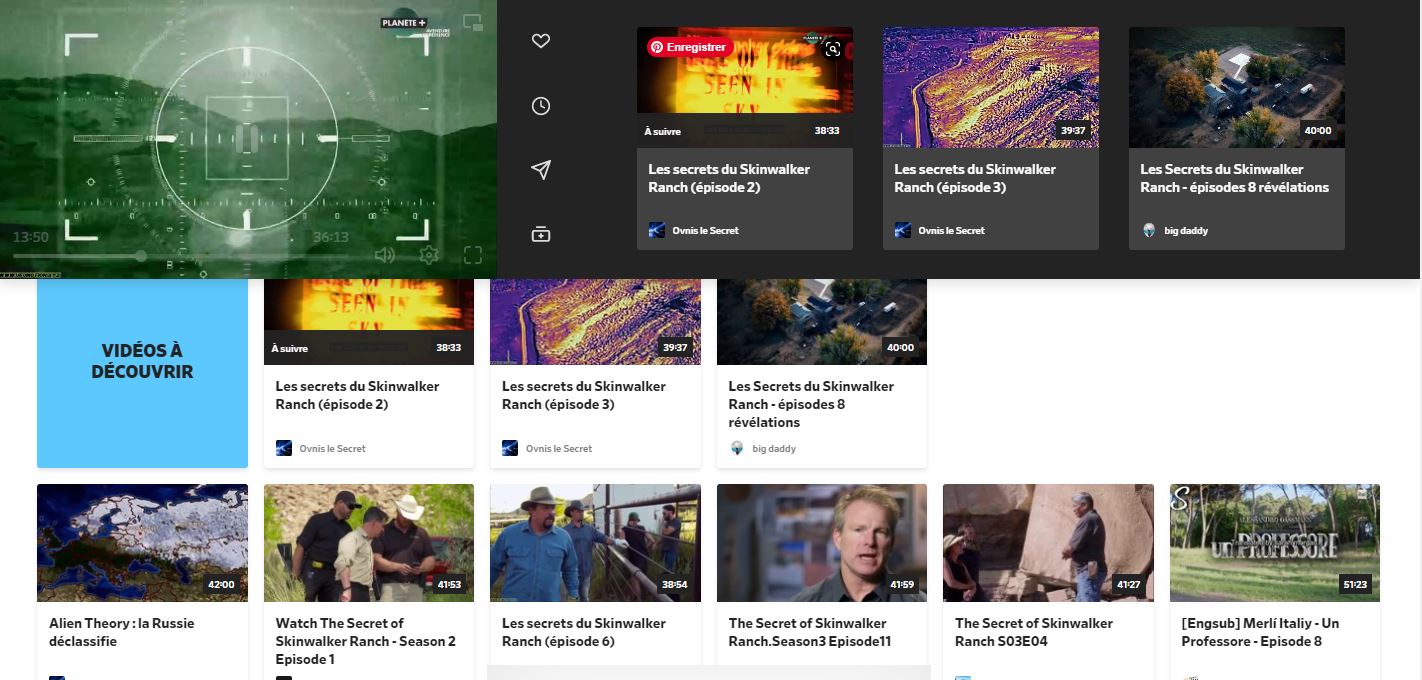Viewport: 1422px width, 680px height.
Task: Play the Merlí Italiy Un Professore thumbnail
Action: pos(1274,542)
